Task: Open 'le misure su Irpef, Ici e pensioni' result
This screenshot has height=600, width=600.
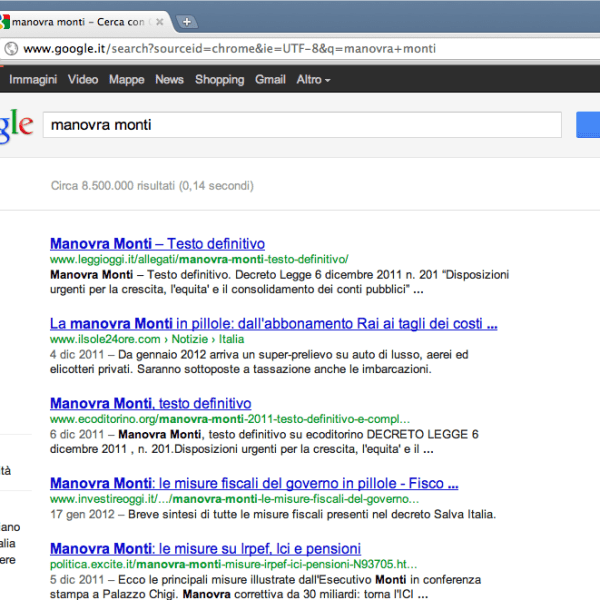Action: (205, 549)
